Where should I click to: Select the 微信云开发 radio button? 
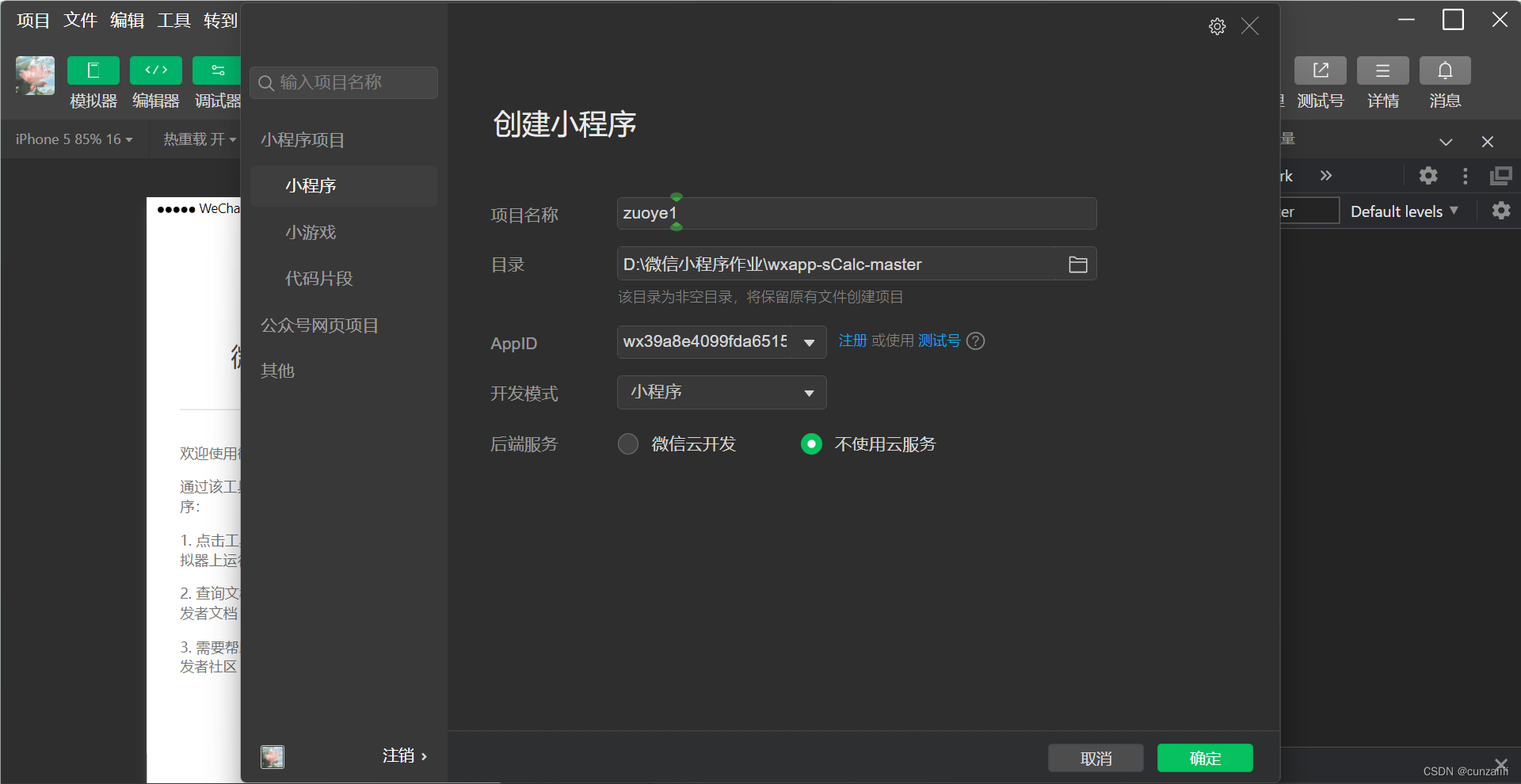pos(628,444)
